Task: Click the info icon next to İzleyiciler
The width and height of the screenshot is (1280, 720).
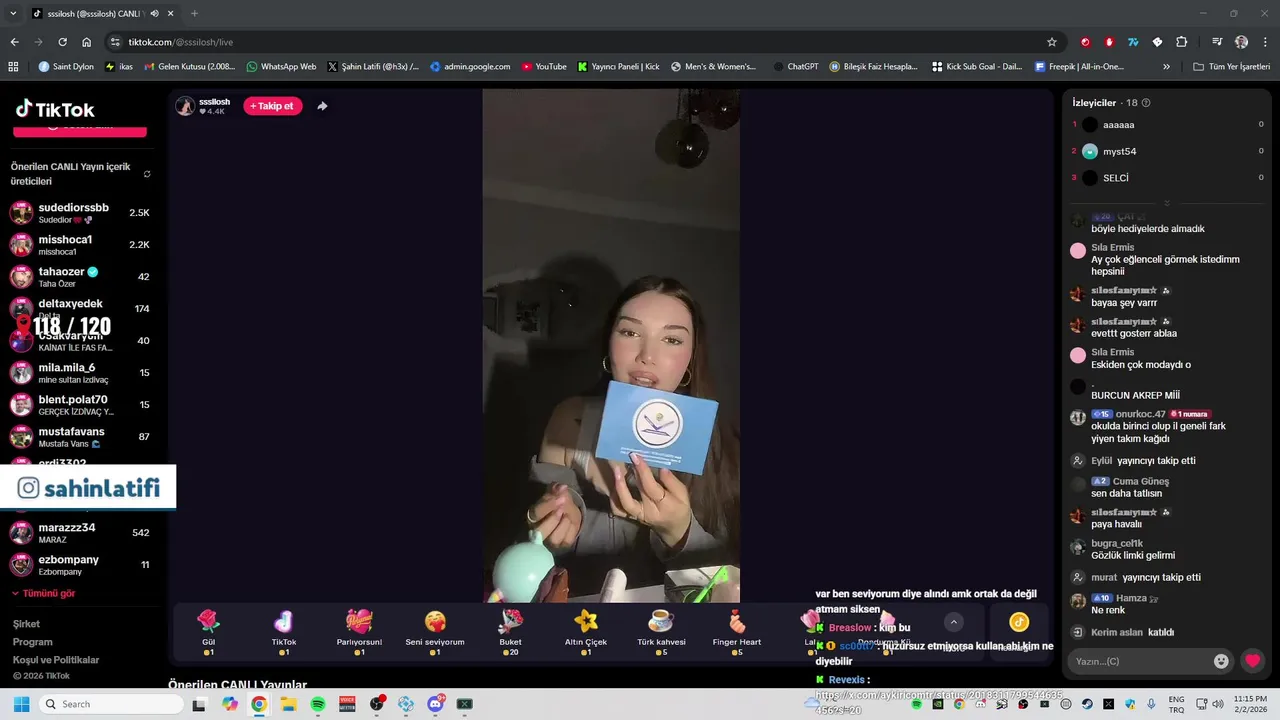Action: (x=1146, y=102)
